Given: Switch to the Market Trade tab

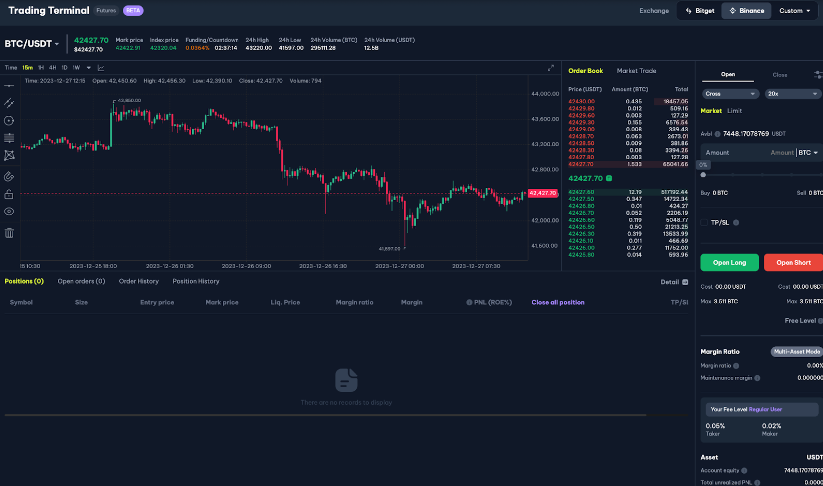Looking at the screenshot, I should tap(636, 71).
